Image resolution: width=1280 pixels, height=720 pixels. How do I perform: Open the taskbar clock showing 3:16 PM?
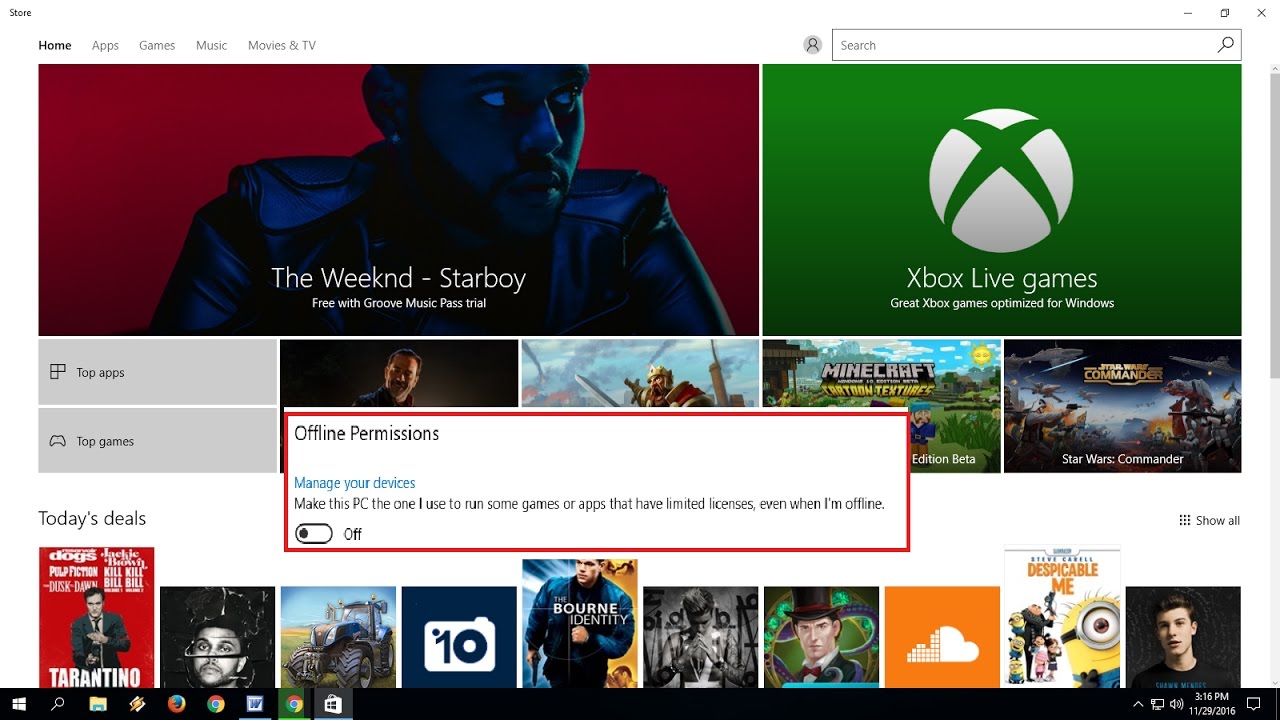click(x=1212, y=704)
